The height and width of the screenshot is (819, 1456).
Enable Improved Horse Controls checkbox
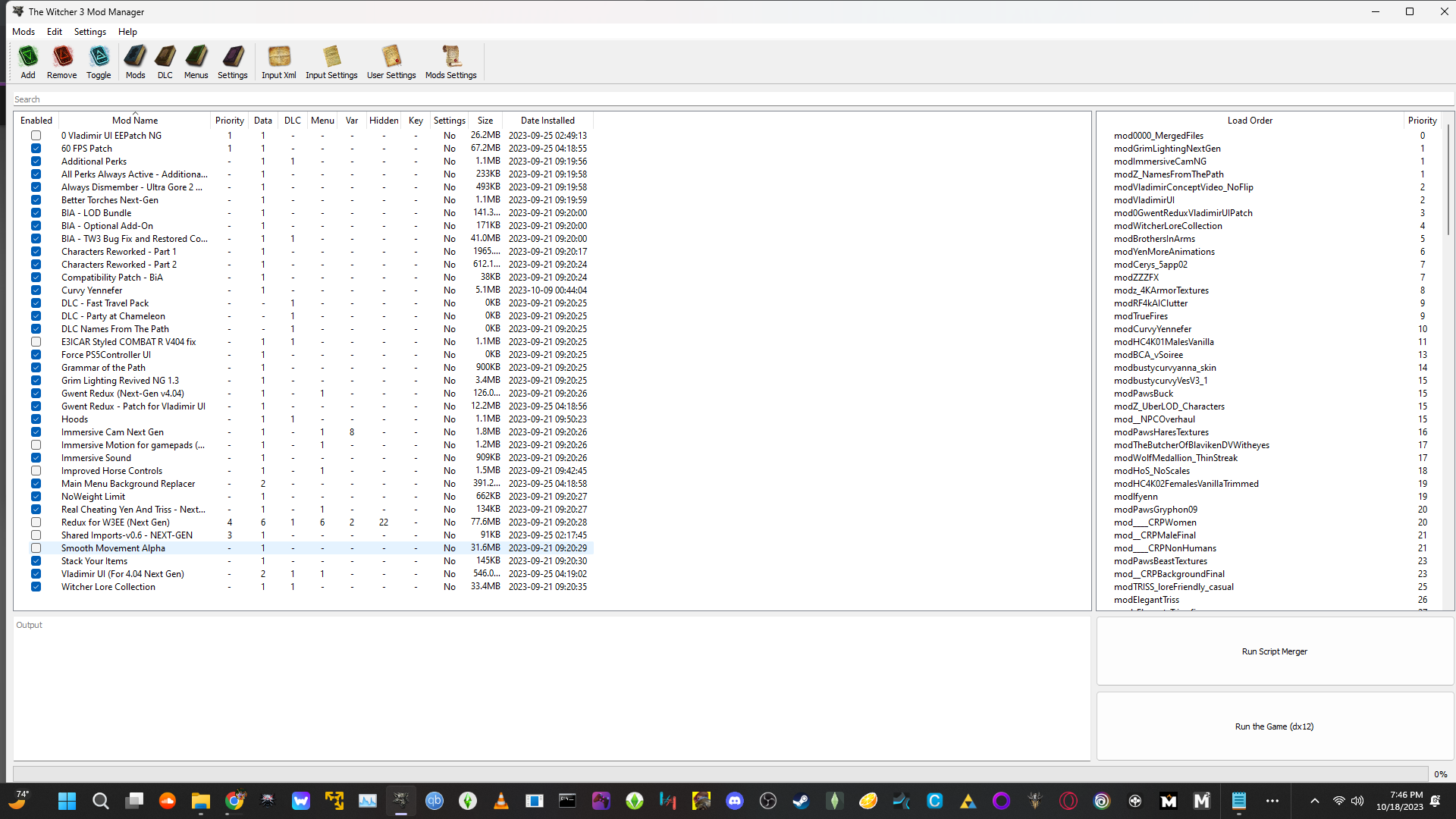pos(36,471)
